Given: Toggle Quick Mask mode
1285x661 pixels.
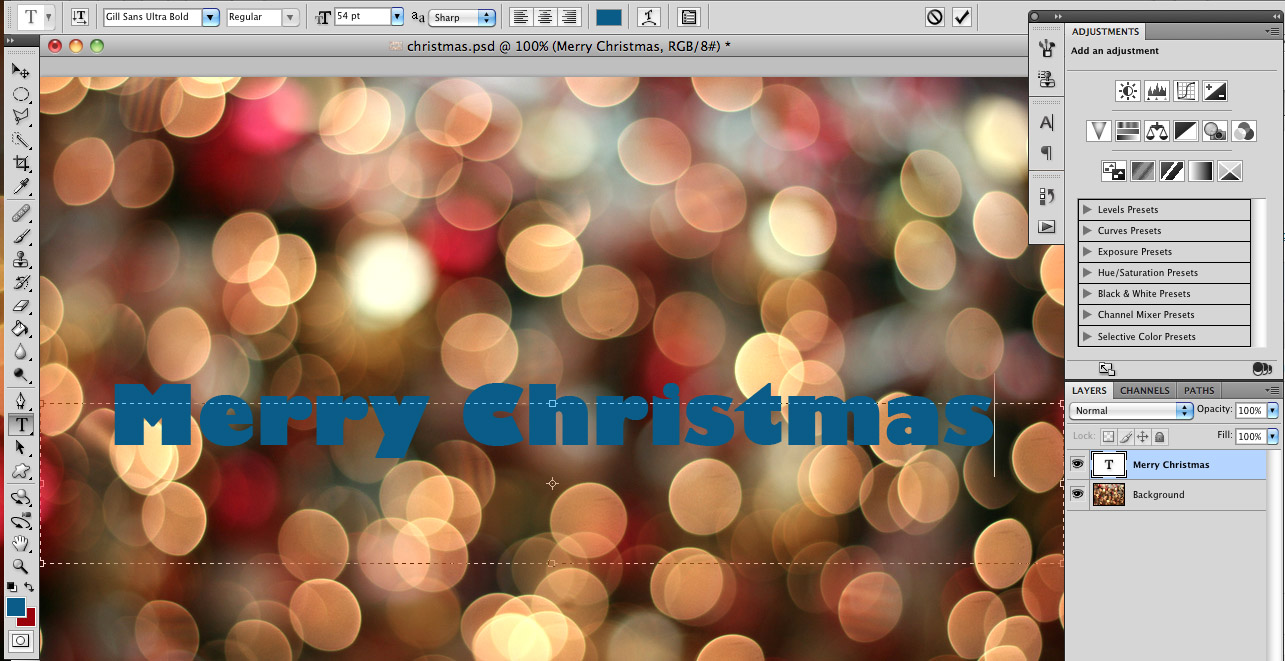Looking at the screenshot, I should [20, 640].
